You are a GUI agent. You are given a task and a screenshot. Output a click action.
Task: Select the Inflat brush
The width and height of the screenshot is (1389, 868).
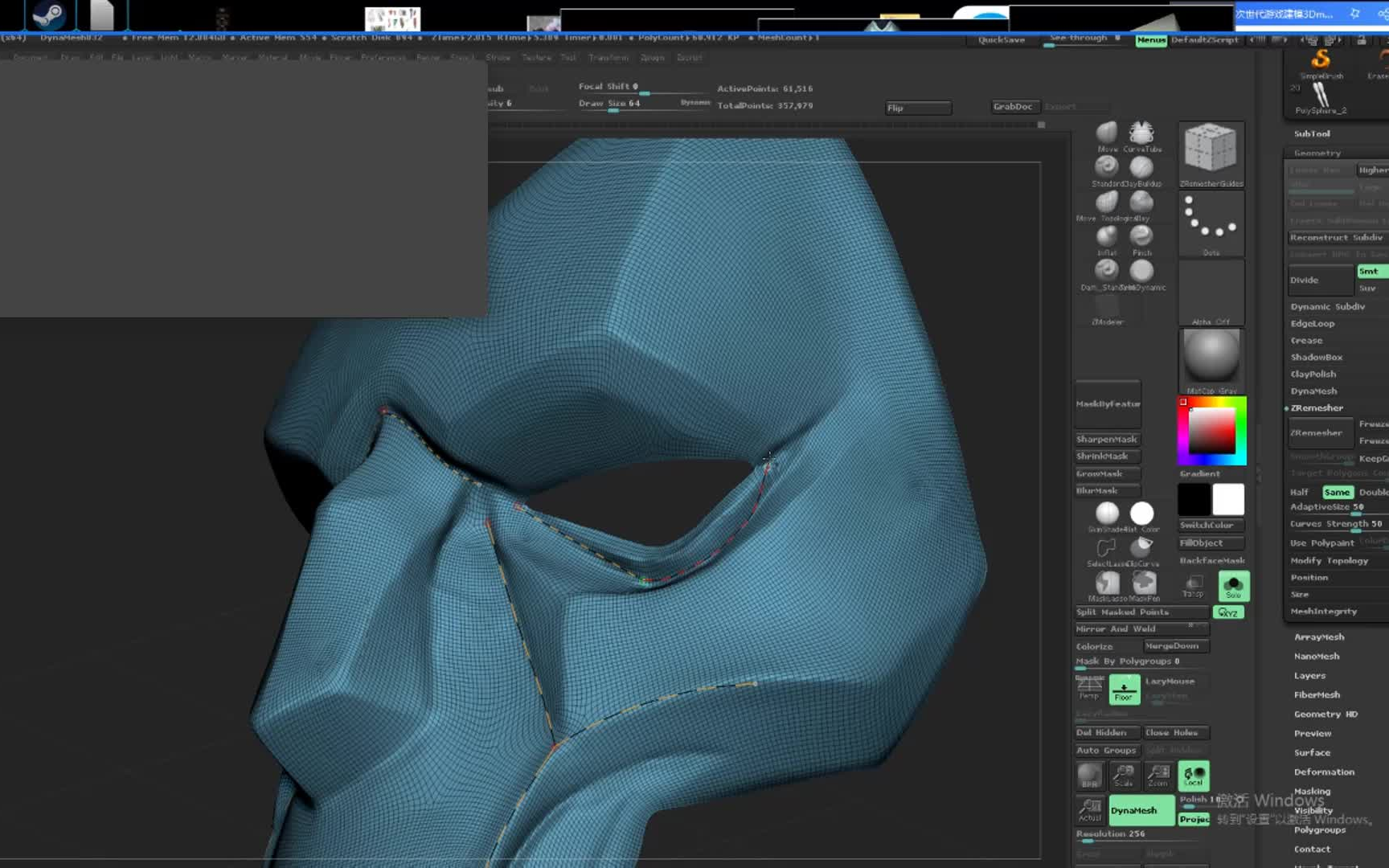1107,235
